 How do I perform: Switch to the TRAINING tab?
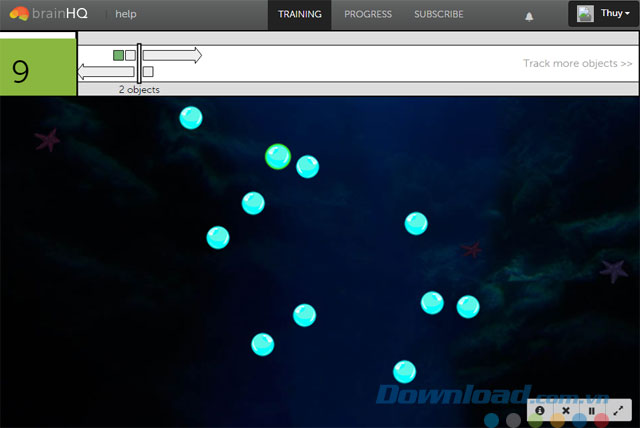pyautogui.click(x=300, y=15)
